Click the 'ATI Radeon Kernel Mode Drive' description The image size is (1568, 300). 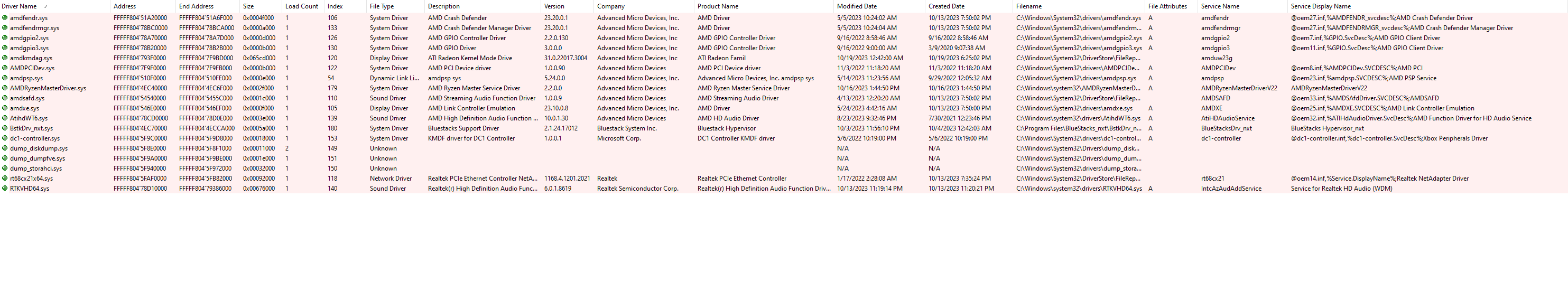(470, 58)
